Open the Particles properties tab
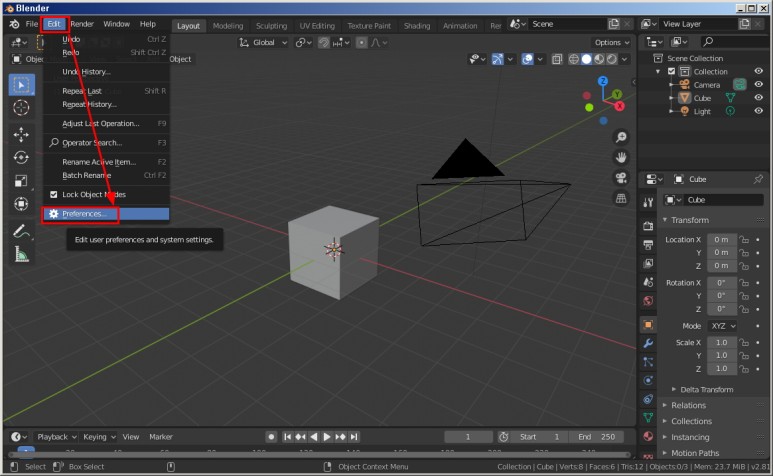 (x=648, y=362)
